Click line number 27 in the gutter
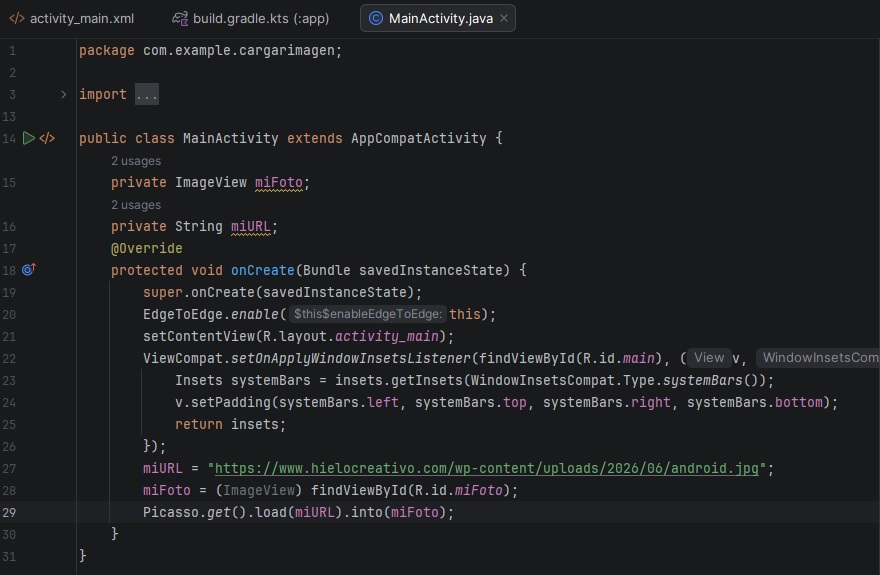 [x=9, y=468]
